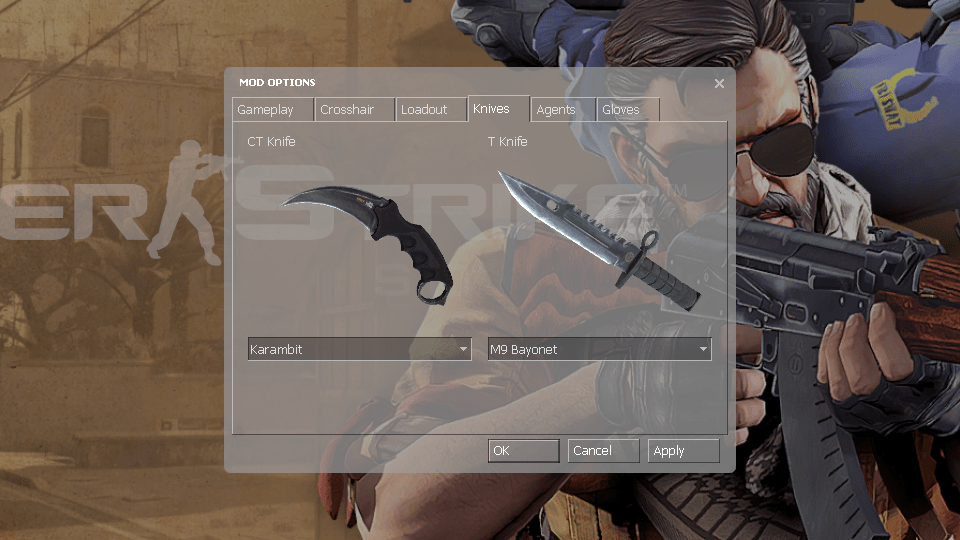Go to the Loadout tab
960x540 pixels.
pyautogui.click(x=424, y=110)
